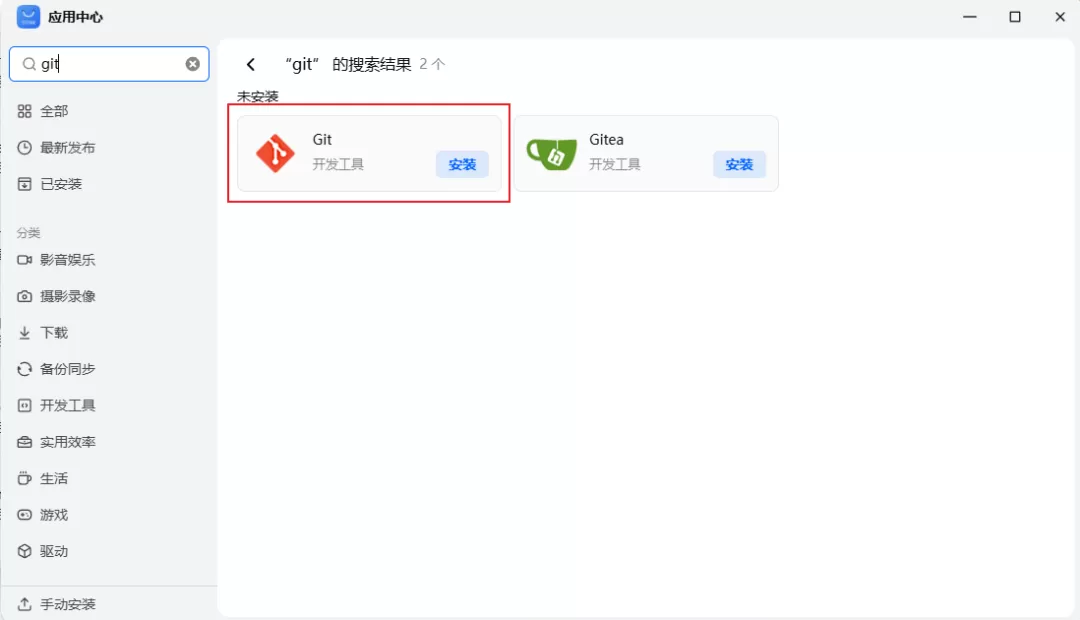Go back with the left chevron arrow
Screen dimensions: 1080x620
pos(251,65)
